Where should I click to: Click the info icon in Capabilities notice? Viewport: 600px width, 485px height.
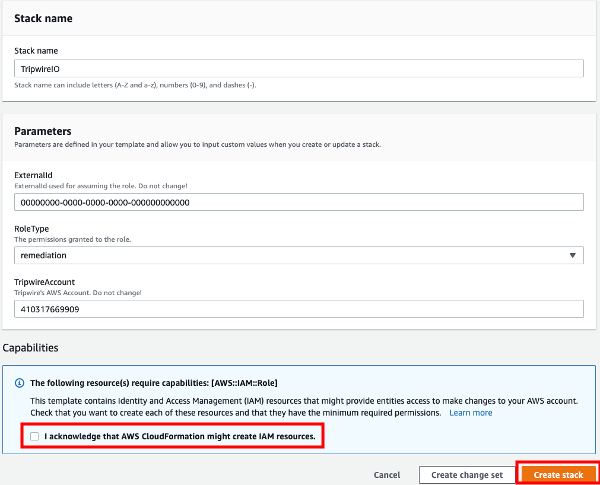[x=20, y=383]
